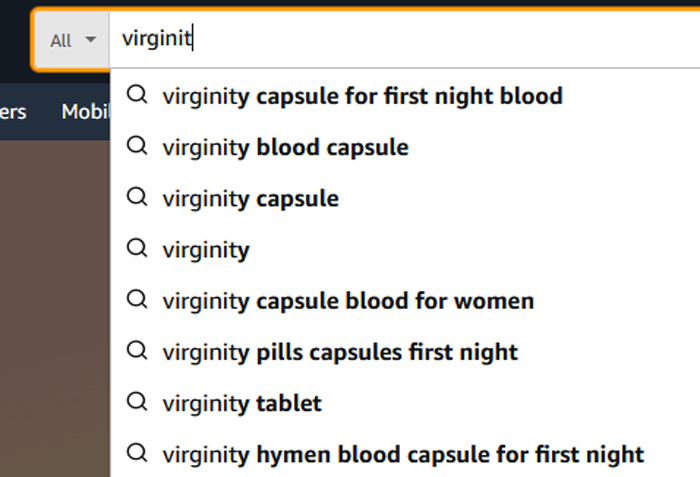The height and width of the screenshot is (477, 700).
Task: Click search icon beside 'virginity capsule' suggestion
Action: point(137,197)
